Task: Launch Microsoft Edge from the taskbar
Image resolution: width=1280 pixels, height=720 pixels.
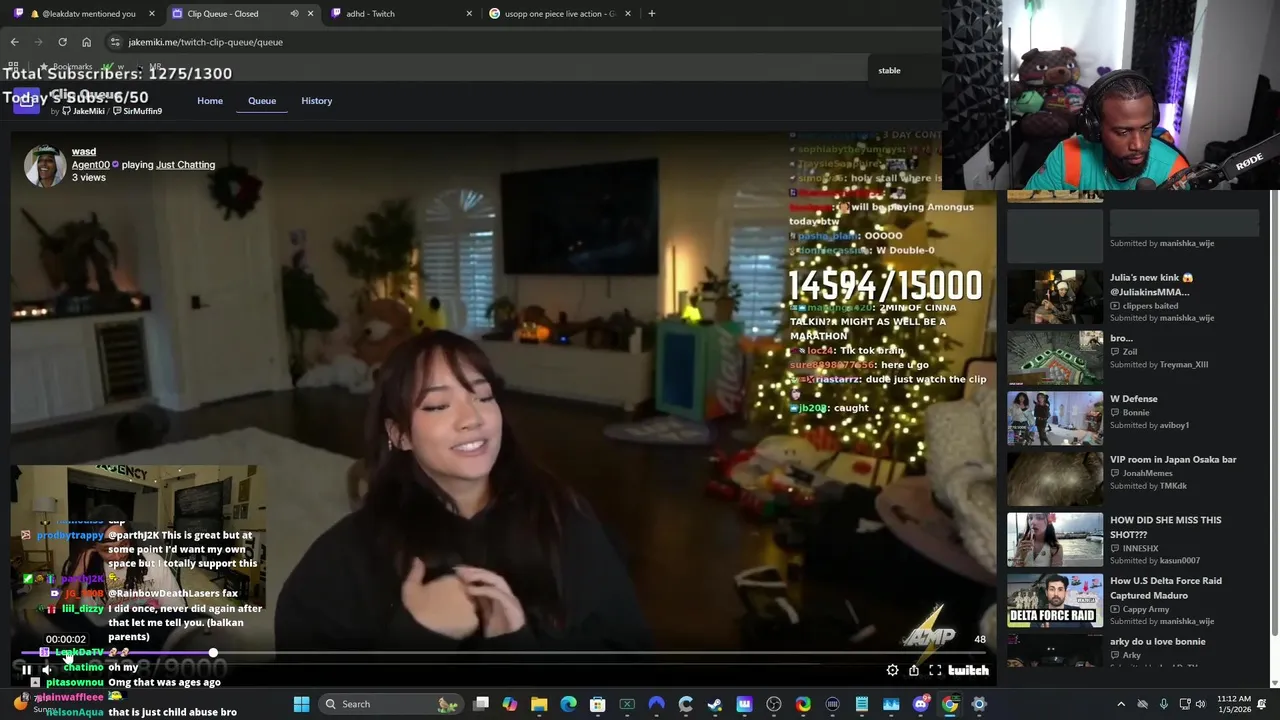Action: pyautogui.click(x=568, y=704)
